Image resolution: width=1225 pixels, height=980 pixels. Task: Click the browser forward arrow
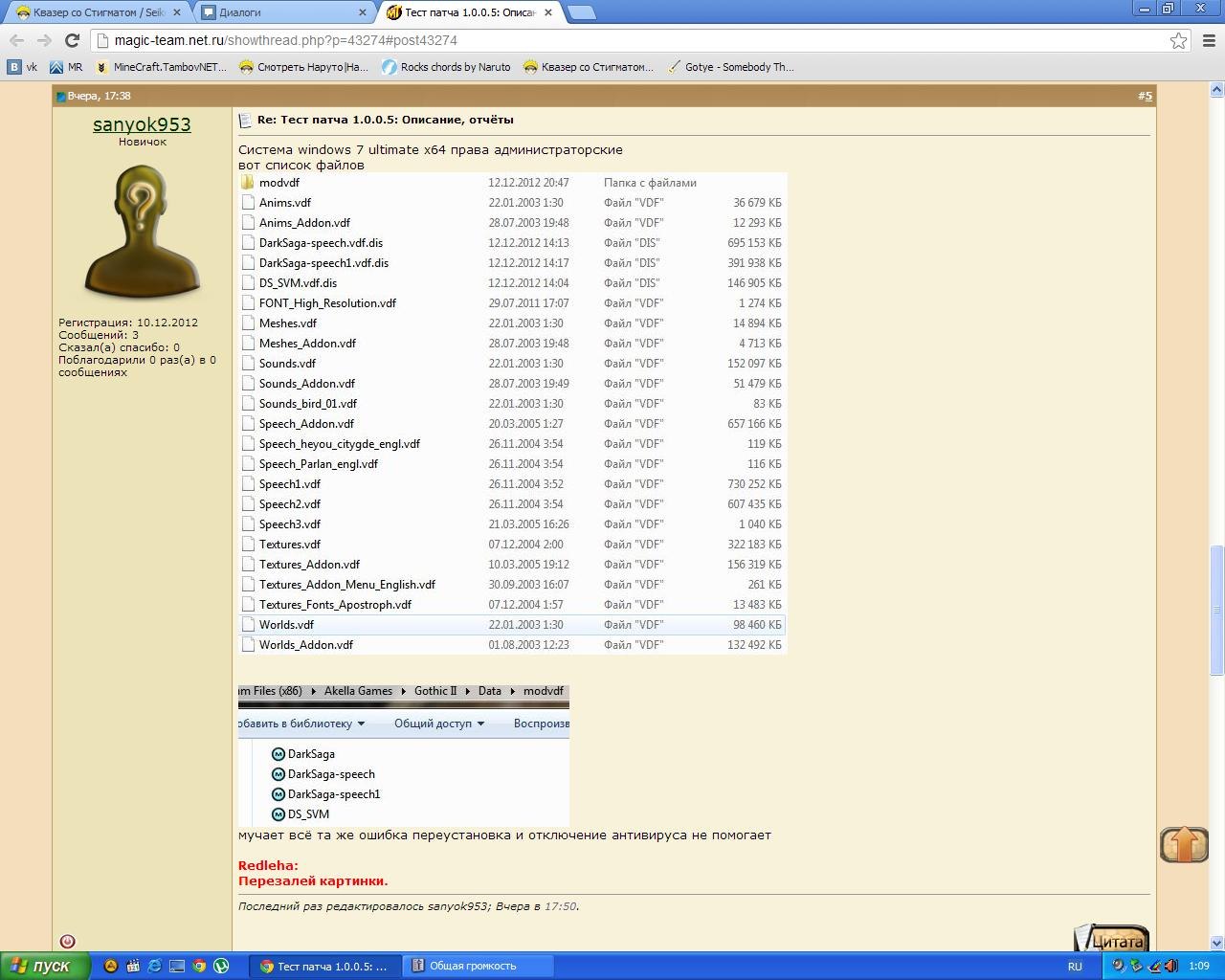click(x=44, y=40)
